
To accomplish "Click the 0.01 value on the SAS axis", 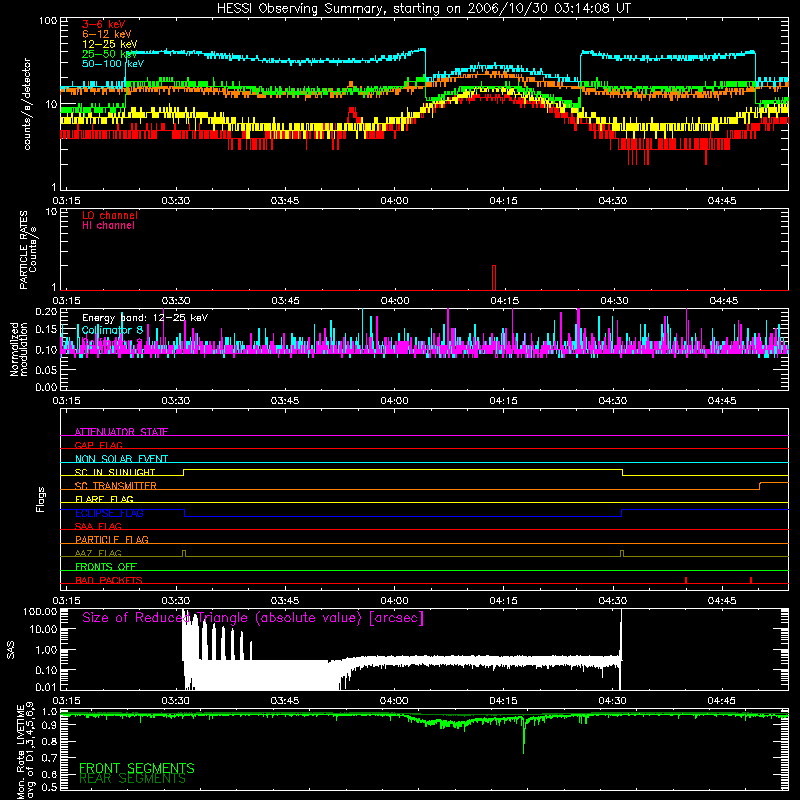I will (46, 687).
